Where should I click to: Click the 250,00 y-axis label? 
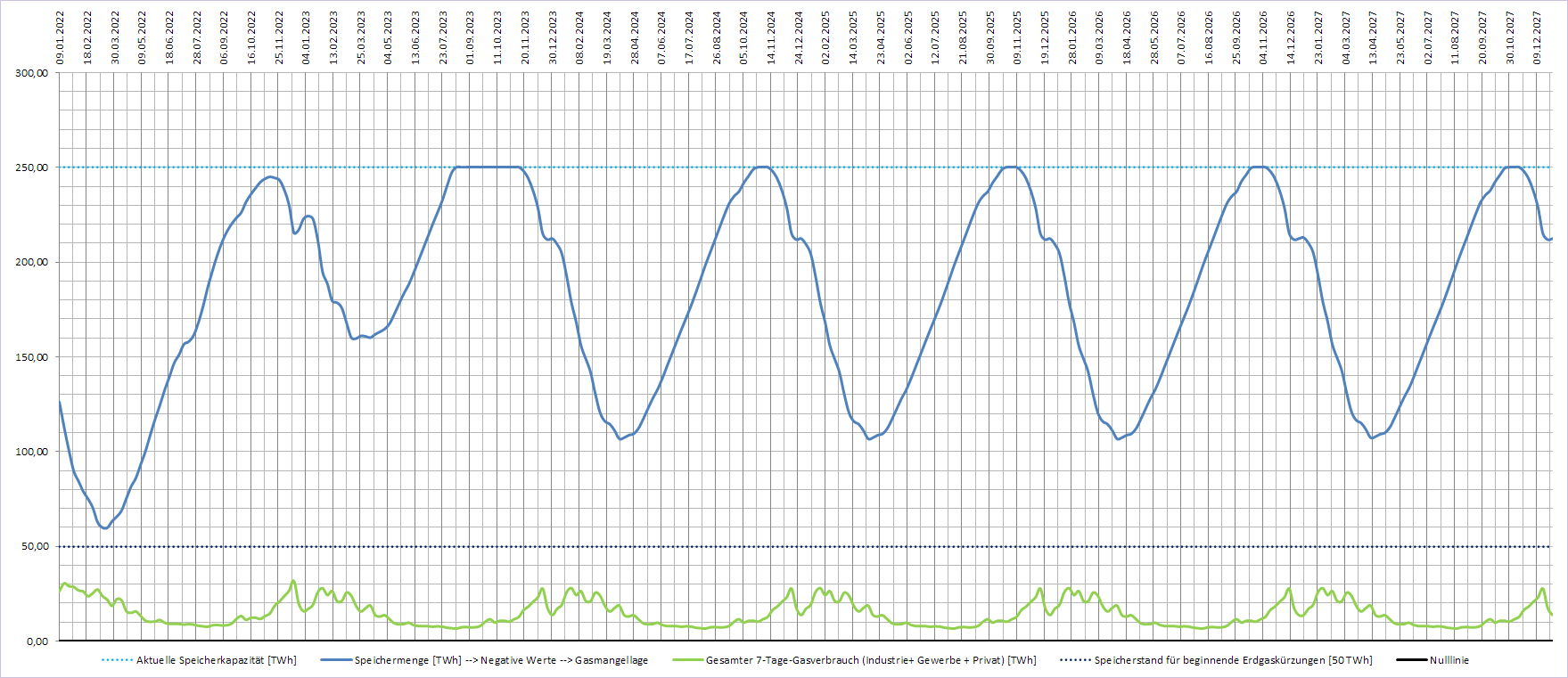(32, 167)
